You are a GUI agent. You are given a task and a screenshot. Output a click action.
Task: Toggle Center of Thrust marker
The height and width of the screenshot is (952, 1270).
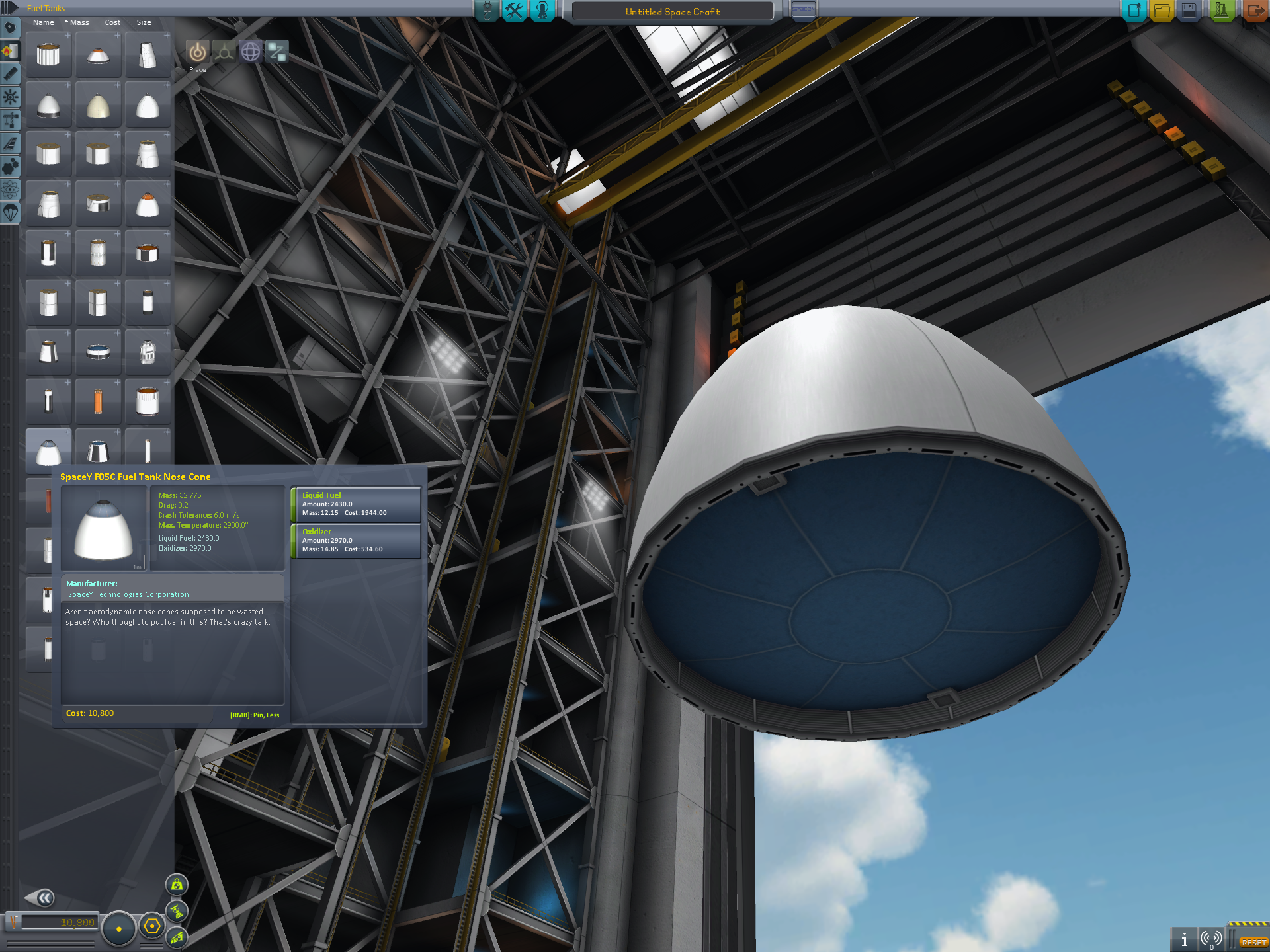click(177, 911)
